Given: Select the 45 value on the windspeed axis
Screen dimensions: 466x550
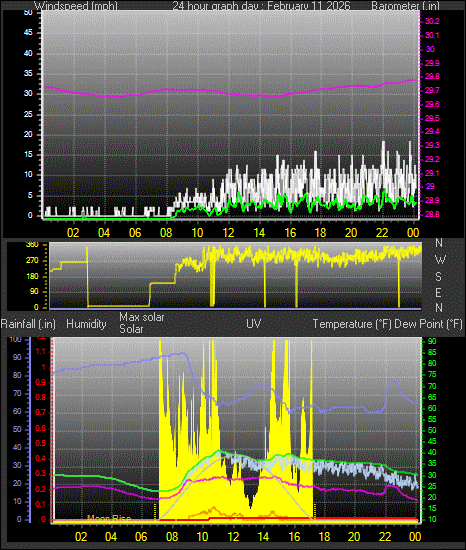Looking at the screenshot, I should click(28, 33).
